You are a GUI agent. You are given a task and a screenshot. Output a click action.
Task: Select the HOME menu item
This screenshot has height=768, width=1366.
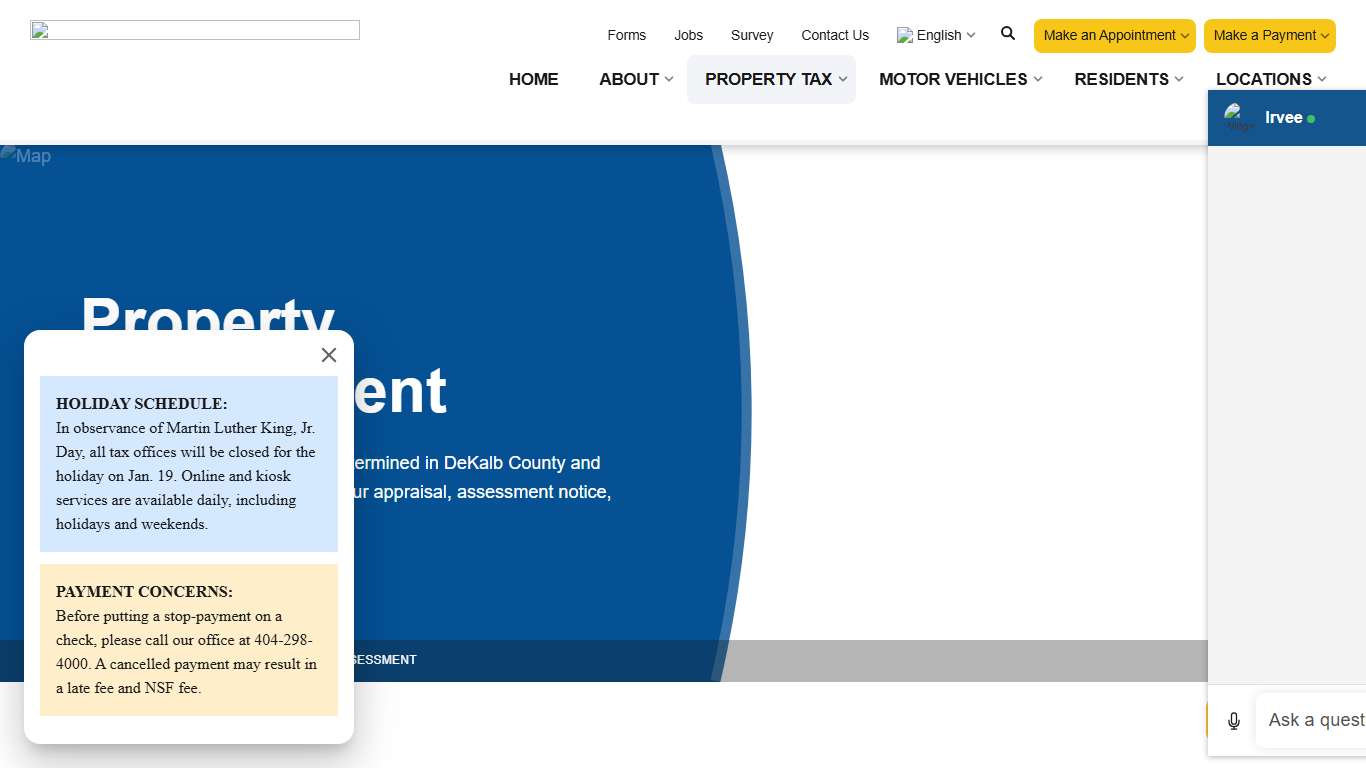(x=533, y=79)
